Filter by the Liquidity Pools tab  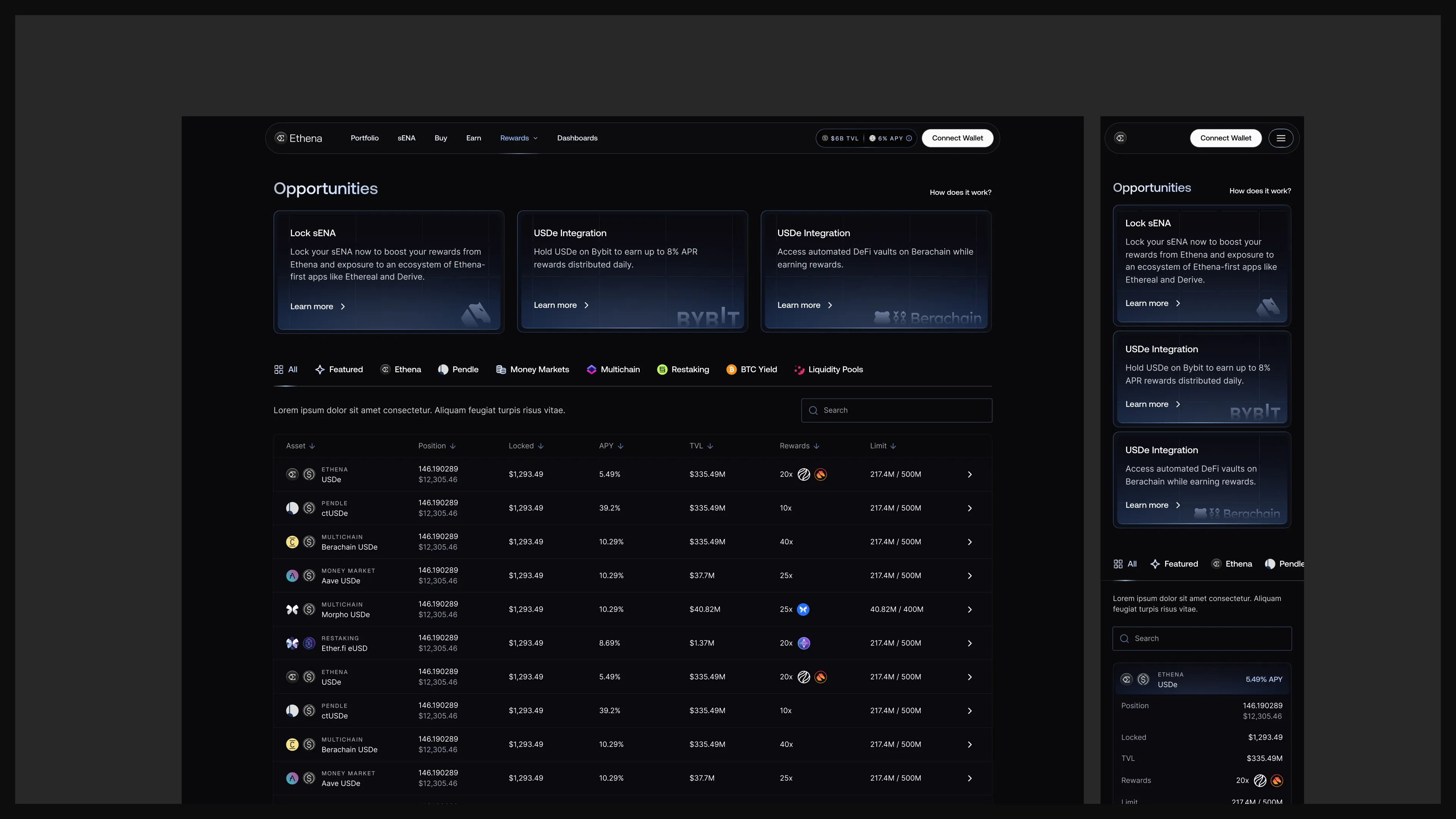(x=828, y=370)
